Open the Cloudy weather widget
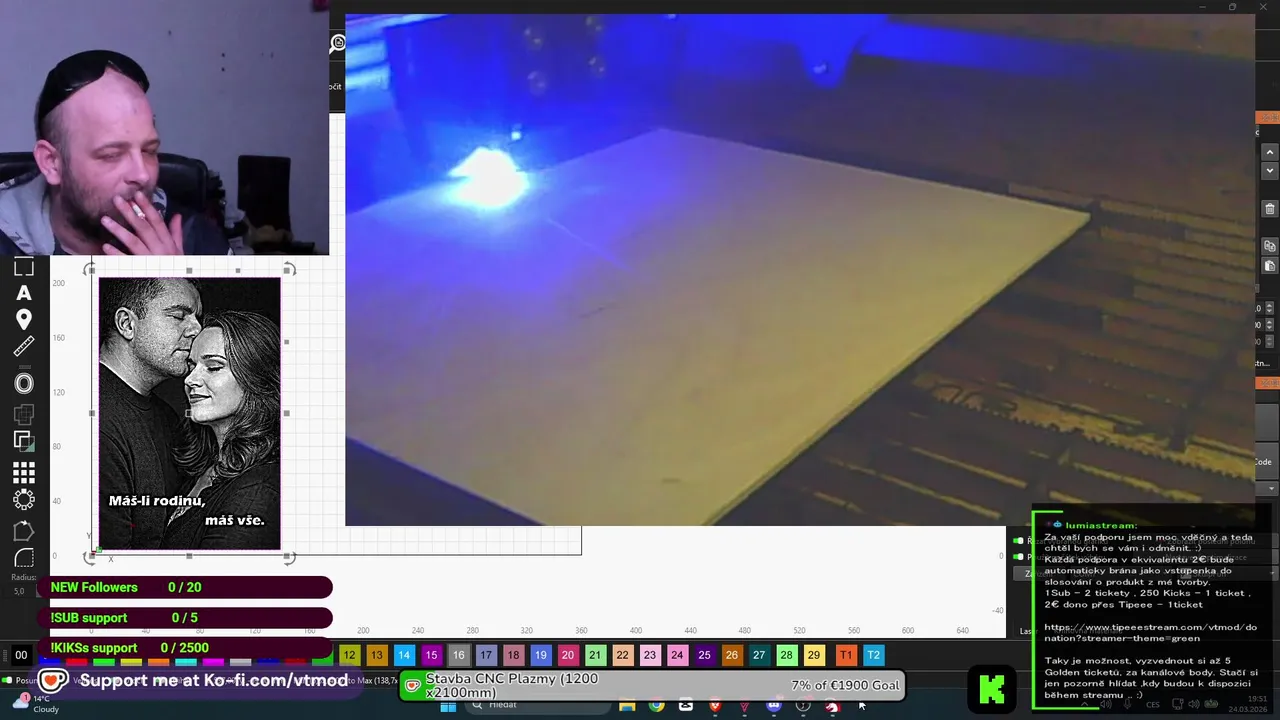Screen dimensions: 1280x720 coord(35,704)
